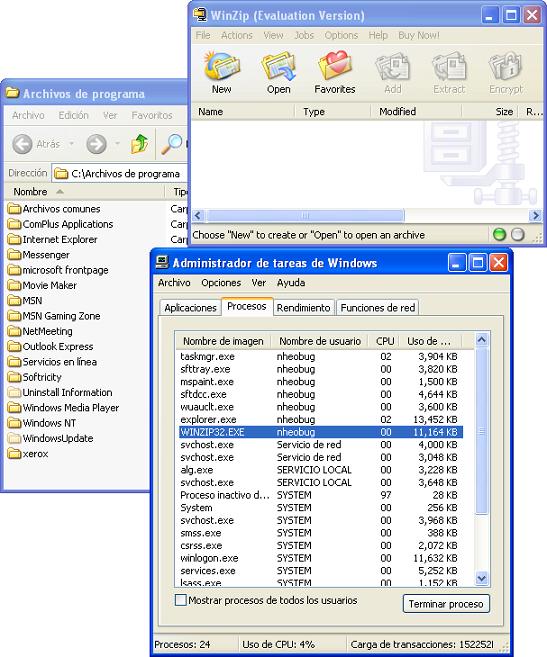Select the WINZIP32.EXE process row
547x657 pixels.
coord(321,432)
